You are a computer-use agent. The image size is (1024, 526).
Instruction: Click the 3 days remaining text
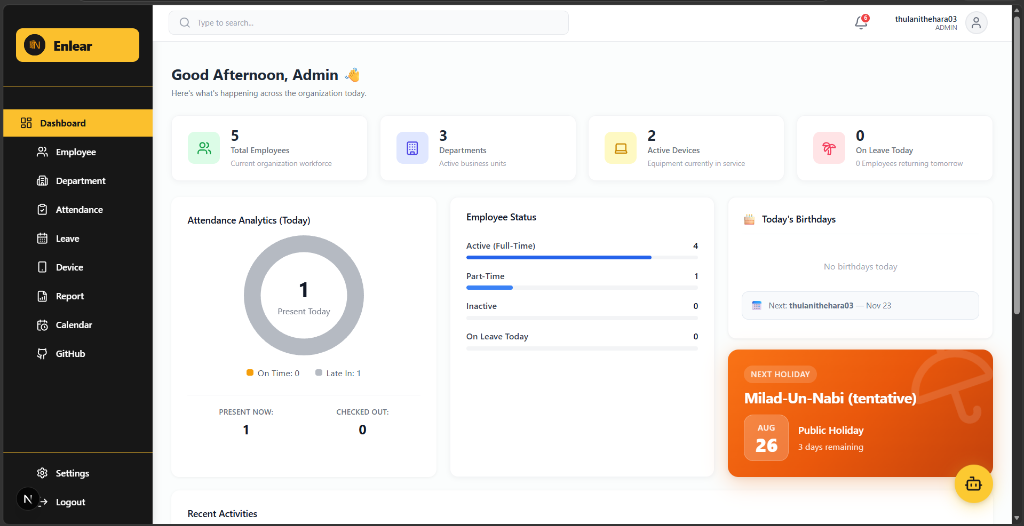(x=831, y=448)
